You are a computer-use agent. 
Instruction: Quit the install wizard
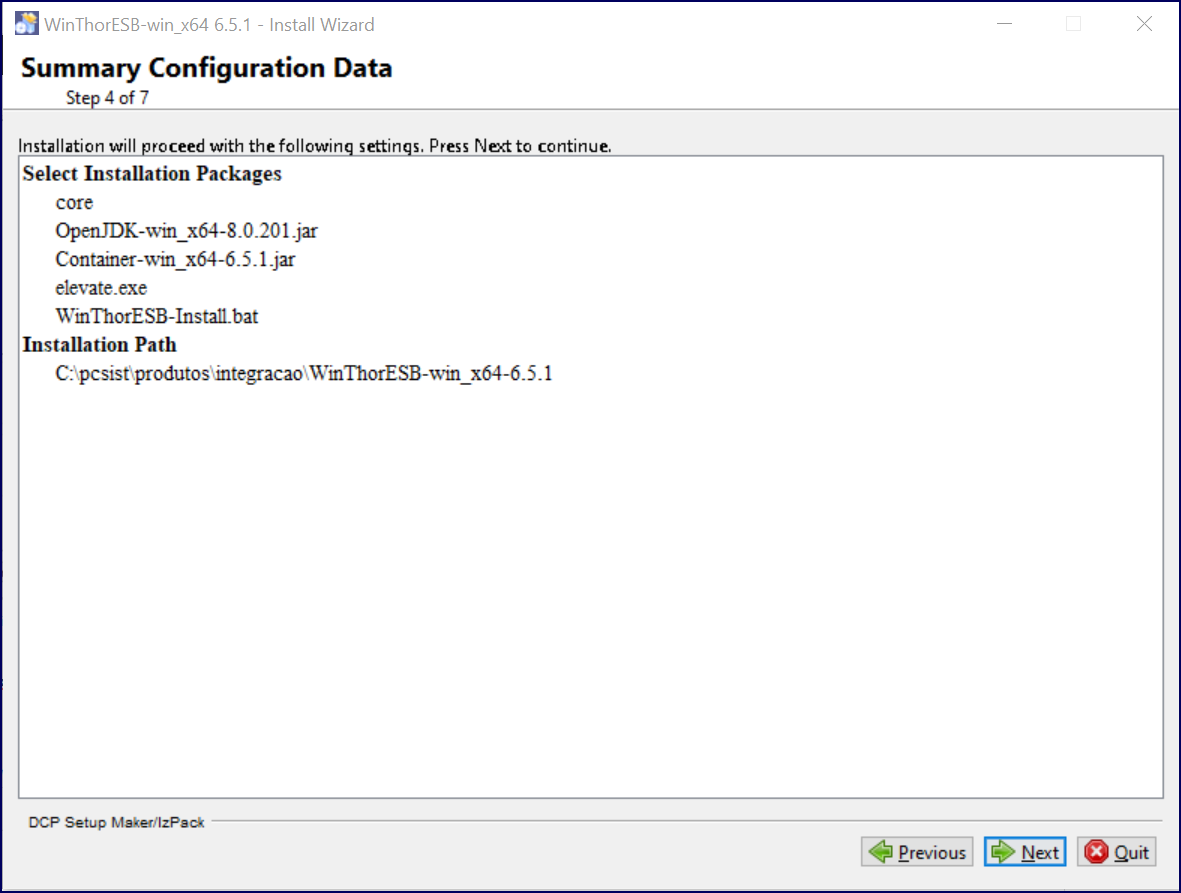coord(1116,852)
